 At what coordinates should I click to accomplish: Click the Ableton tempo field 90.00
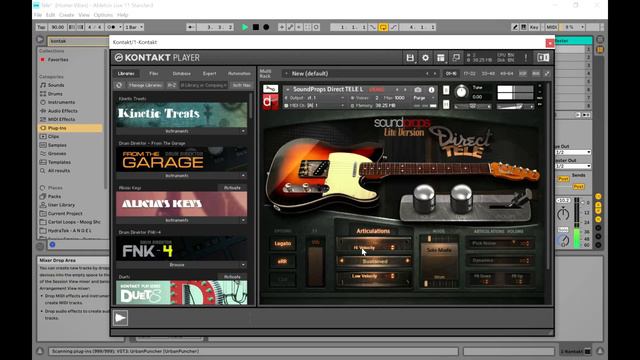pyautogui.click(x=58, y=27)
